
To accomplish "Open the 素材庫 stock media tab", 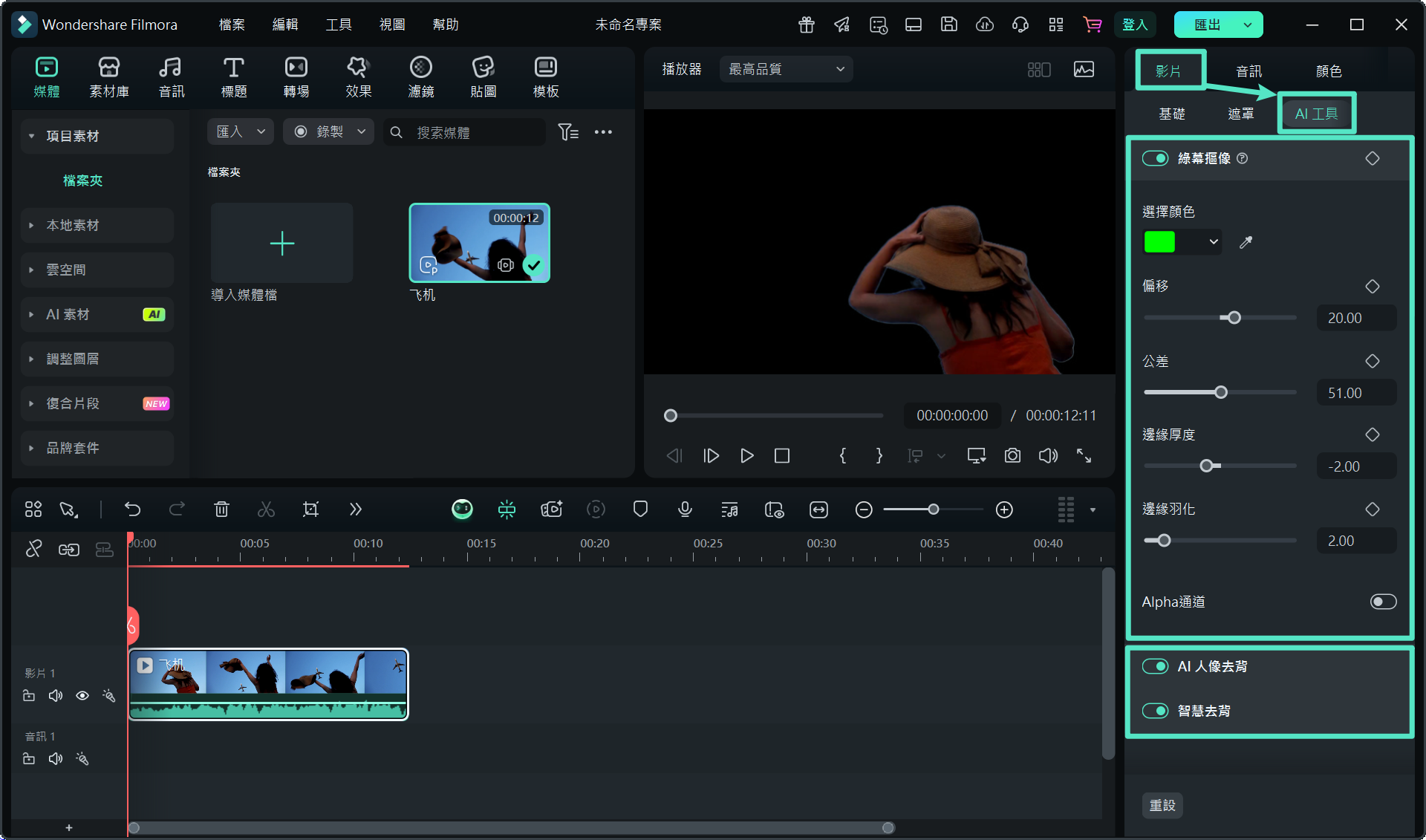I will tap(109, 78).
